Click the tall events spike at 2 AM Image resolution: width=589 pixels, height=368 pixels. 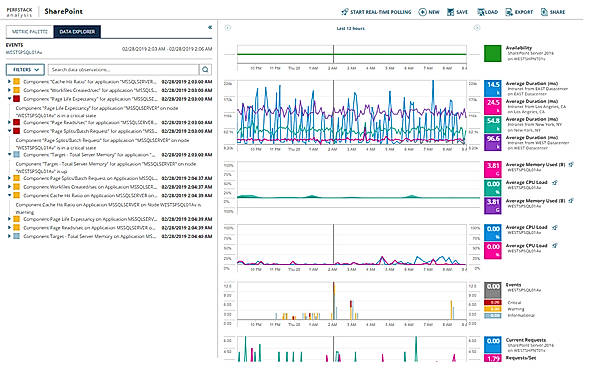(334, 300)
